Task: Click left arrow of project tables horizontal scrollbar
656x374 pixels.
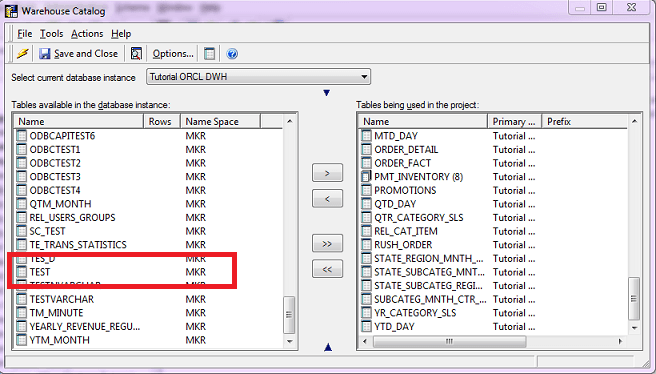Action: click(365, 341)
